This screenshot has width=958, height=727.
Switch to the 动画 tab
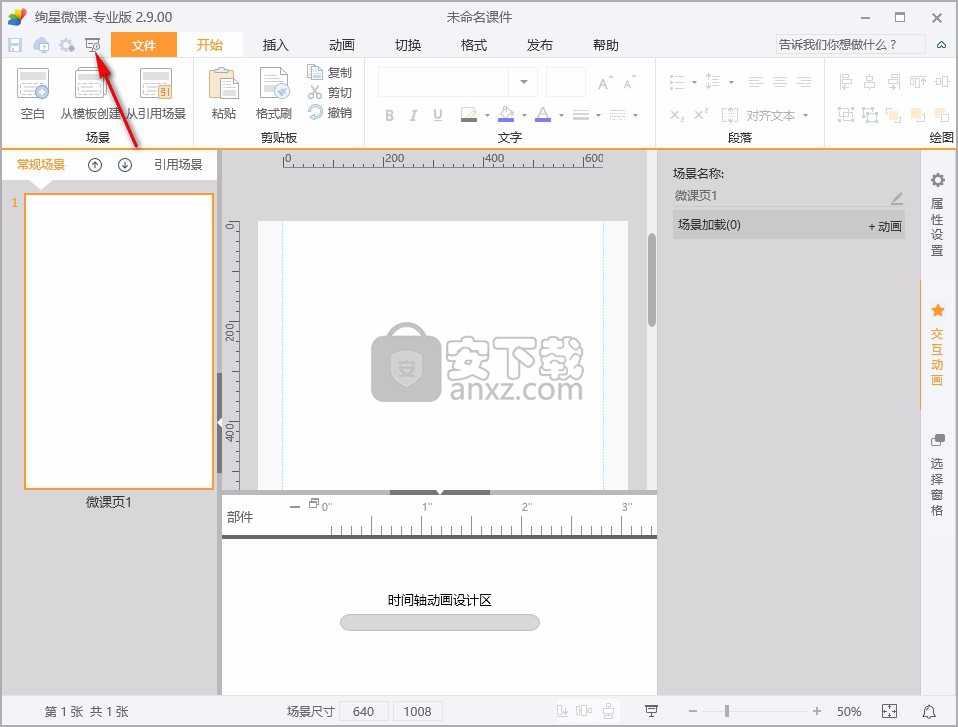(342, 45)
